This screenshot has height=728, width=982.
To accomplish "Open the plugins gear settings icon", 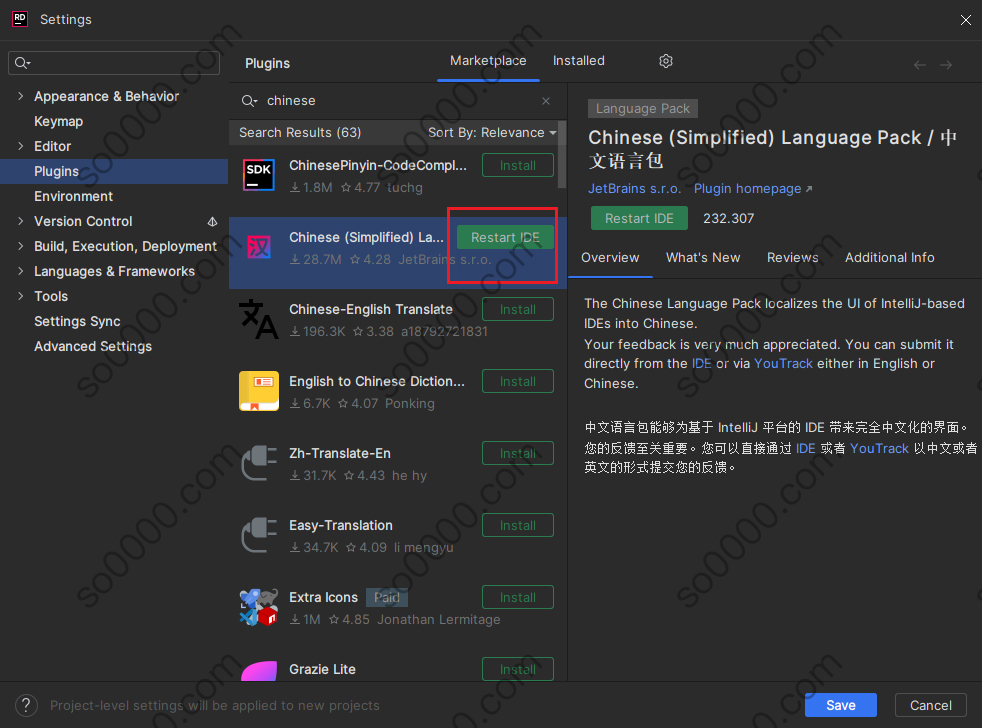I will tap(666, 61).
